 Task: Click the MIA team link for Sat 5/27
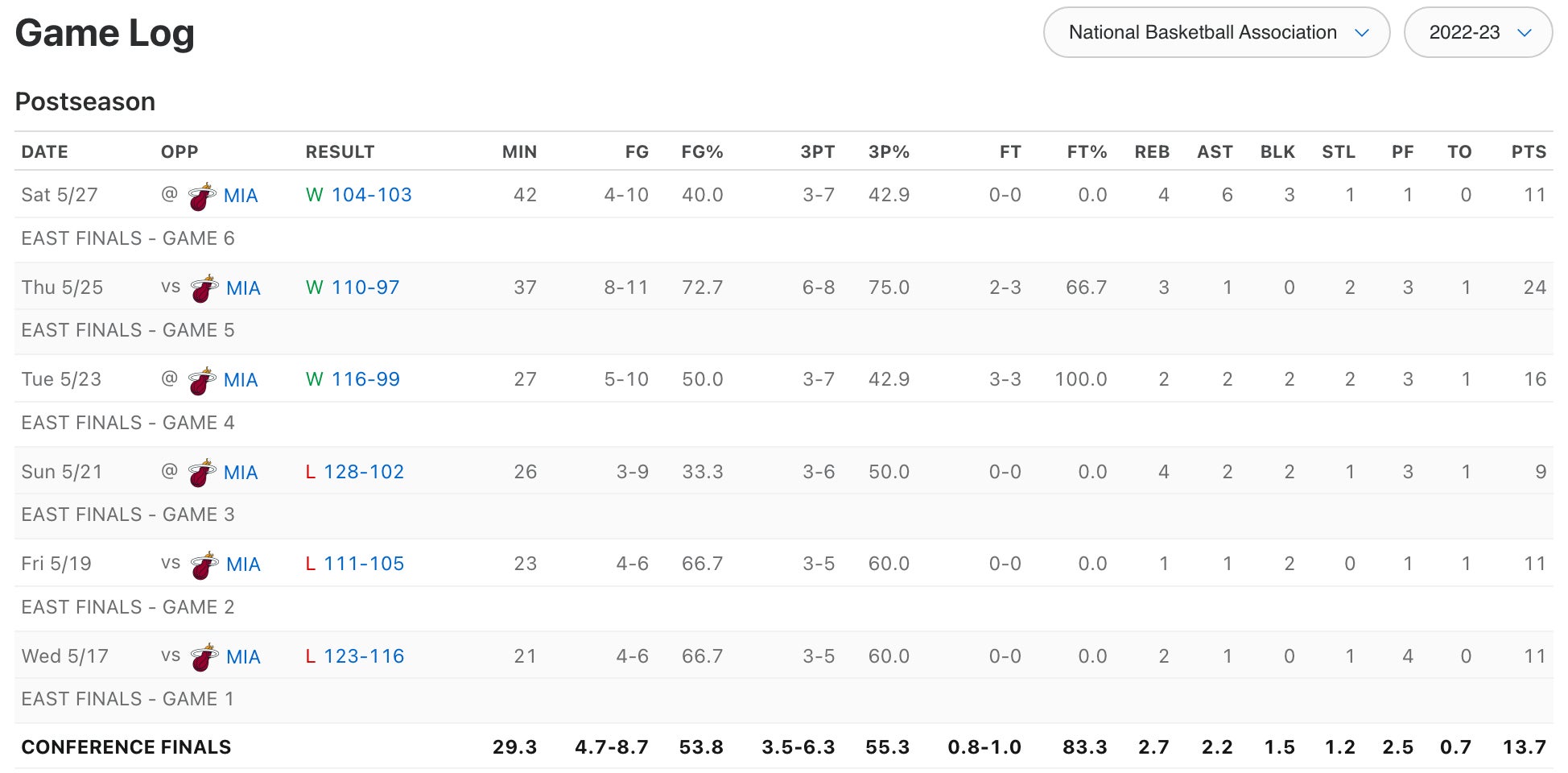coord(241,196)
